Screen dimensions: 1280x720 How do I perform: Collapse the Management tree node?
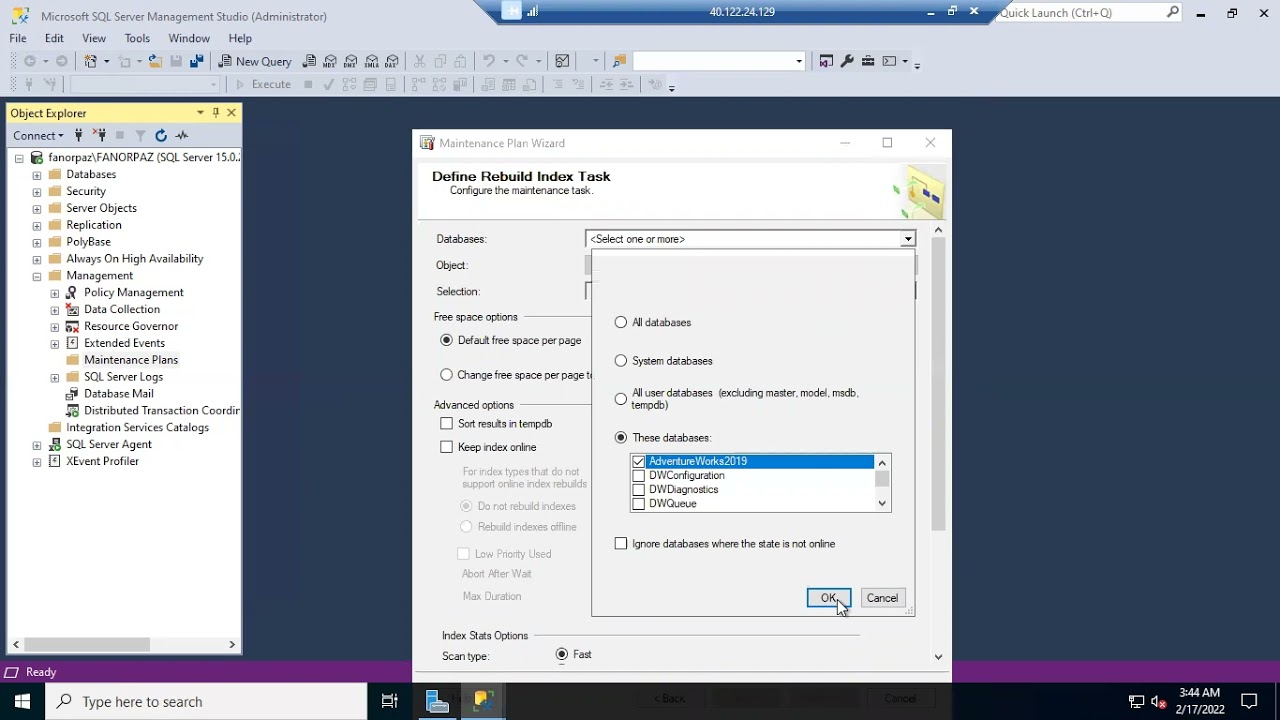point(37,276)
